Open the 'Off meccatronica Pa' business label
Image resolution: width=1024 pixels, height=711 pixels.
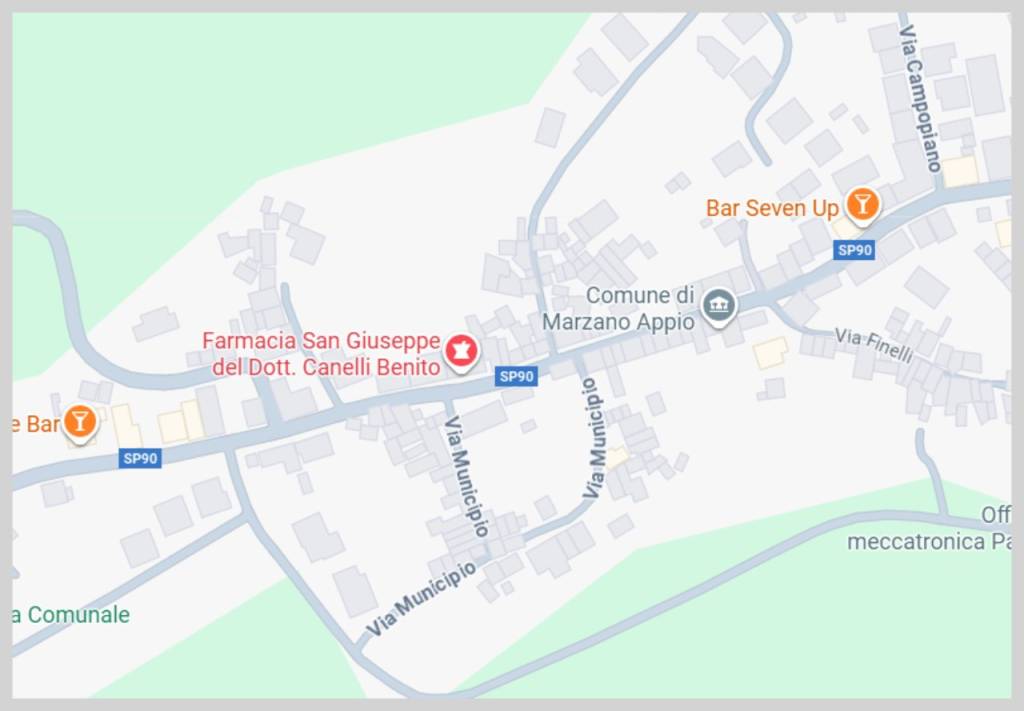(x=929, y=528)
